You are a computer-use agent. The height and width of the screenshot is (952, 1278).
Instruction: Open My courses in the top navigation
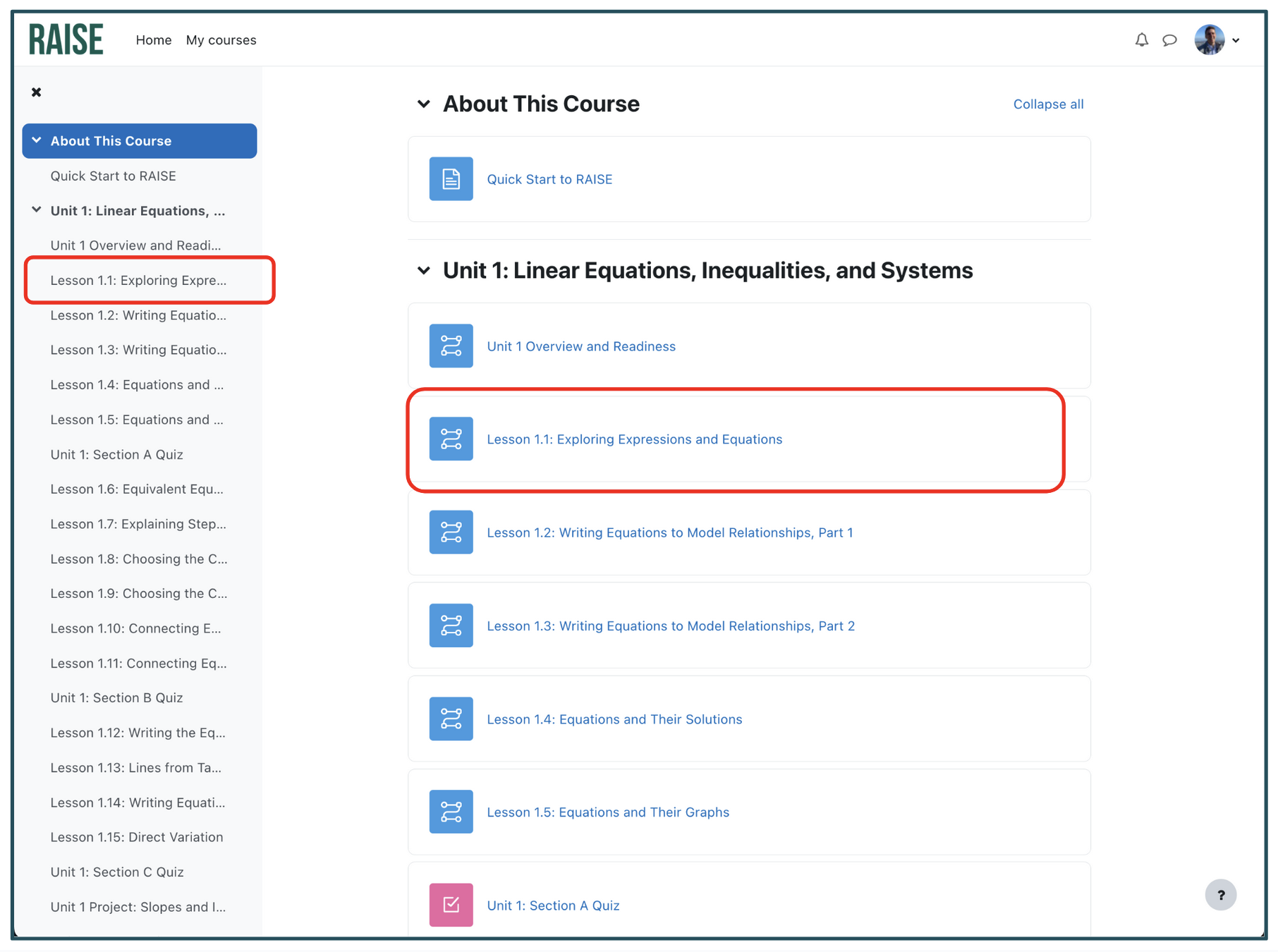pyautogui.click(x=221, y=40)
